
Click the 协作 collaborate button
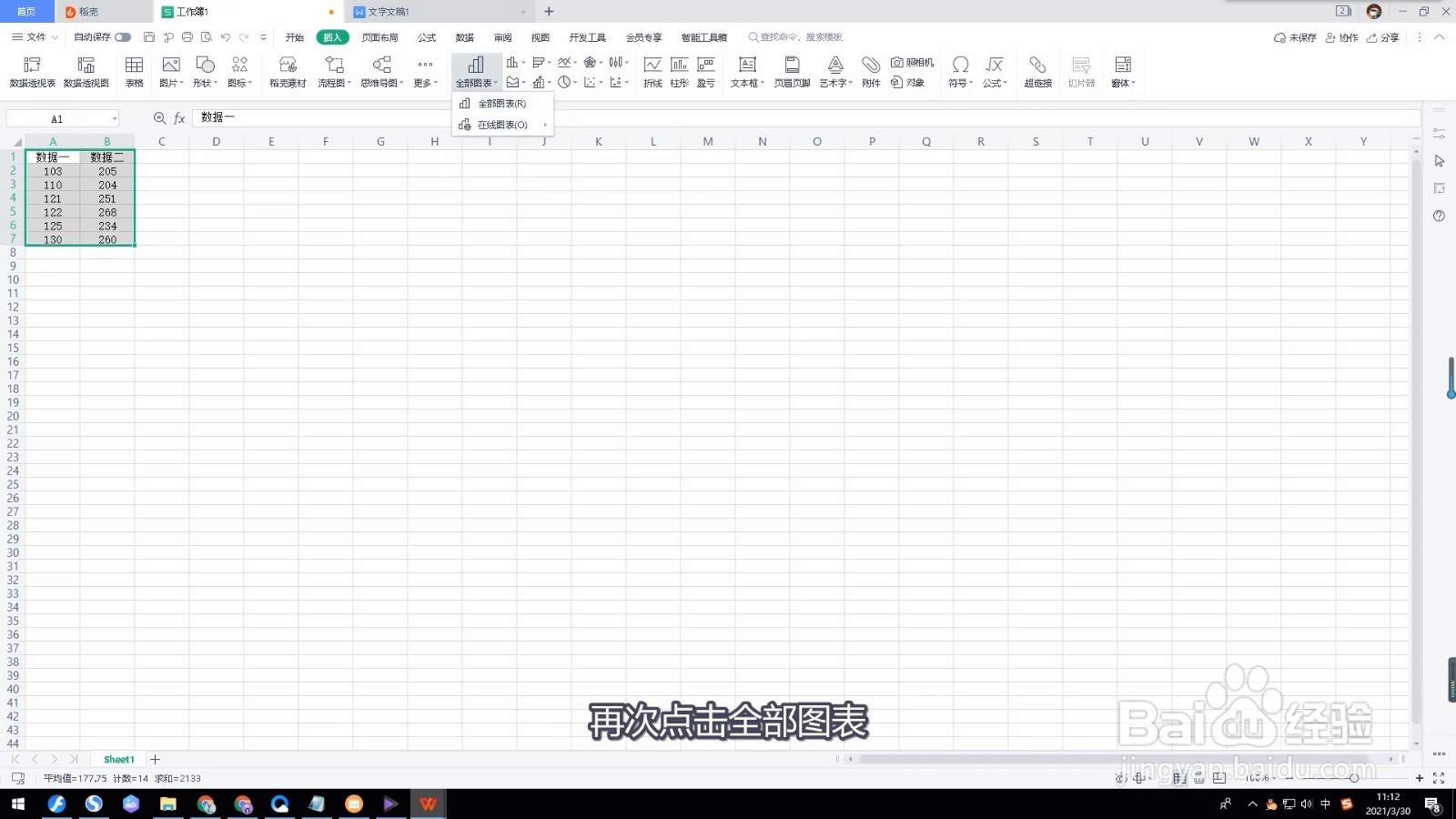1341,37
